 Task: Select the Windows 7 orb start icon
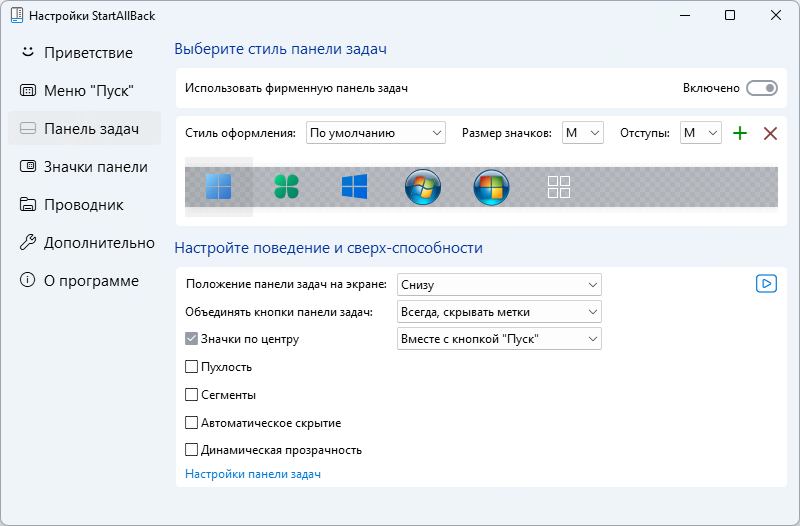423,186
